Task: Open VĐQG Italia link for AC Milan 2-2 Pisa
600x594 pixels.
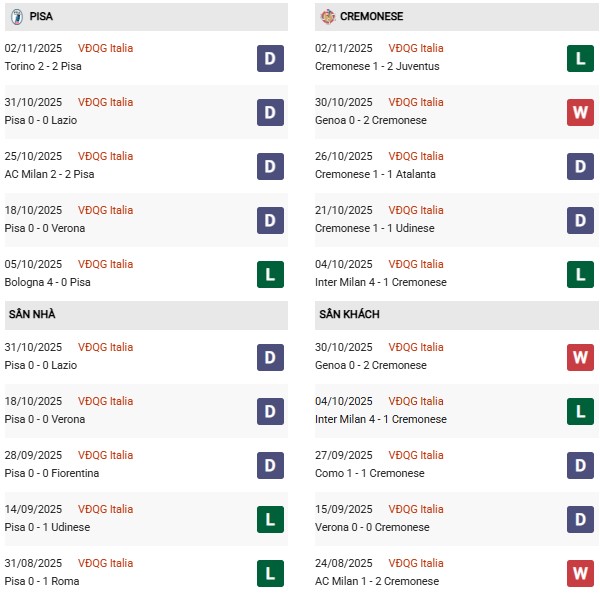Action: (105, 157)
